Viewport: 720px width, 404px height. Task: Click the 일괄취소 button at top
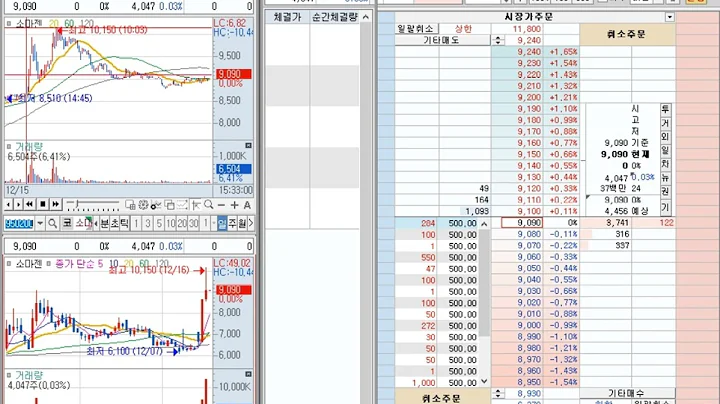coord(416,29)
